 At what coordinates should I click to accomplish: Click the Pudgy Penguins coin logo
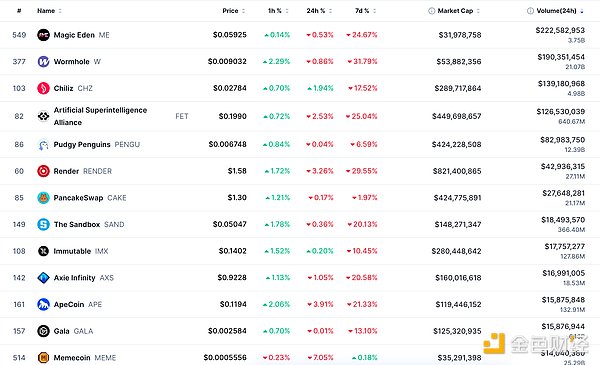coord(43,145)
